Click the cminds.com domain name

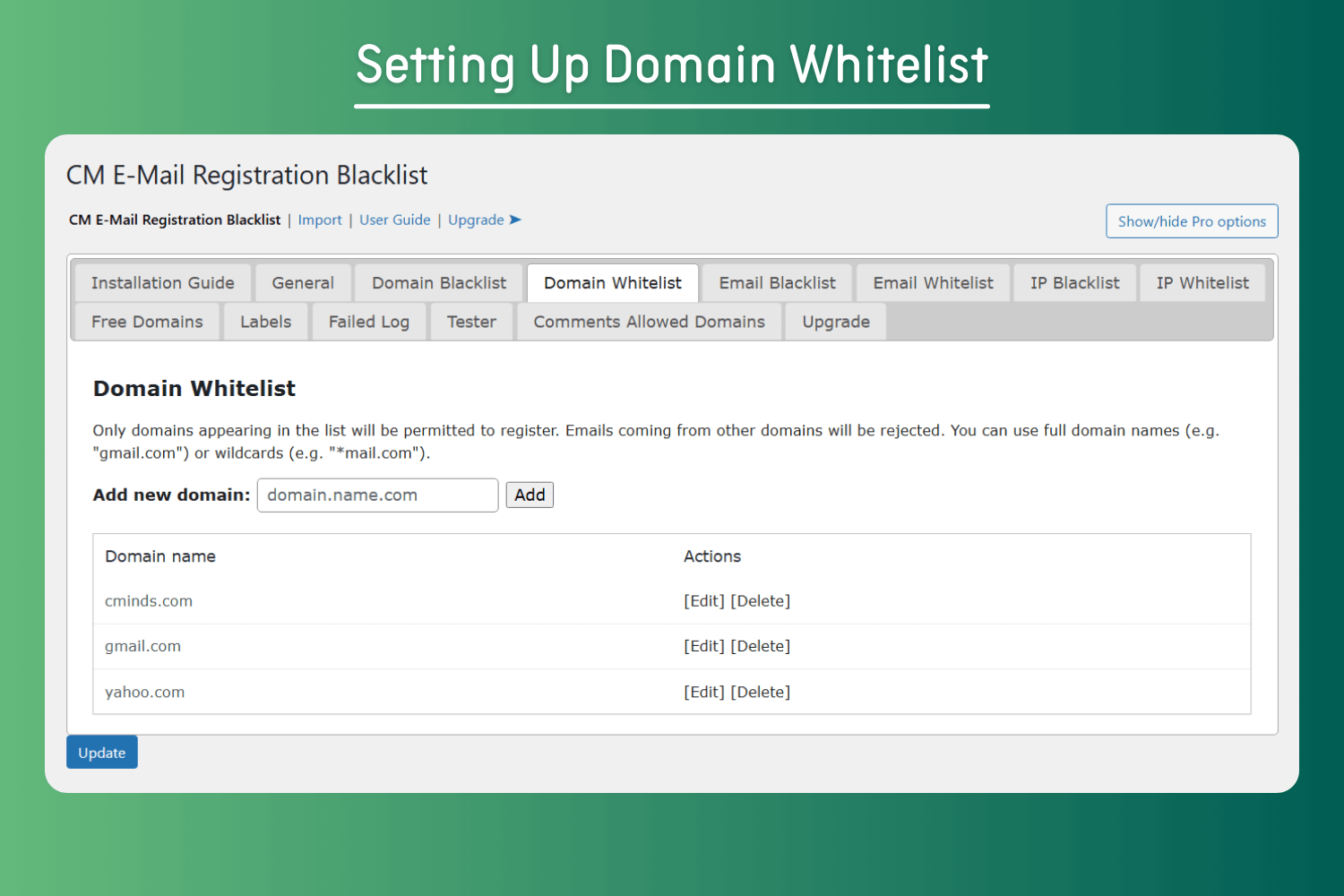coord(149,601)
